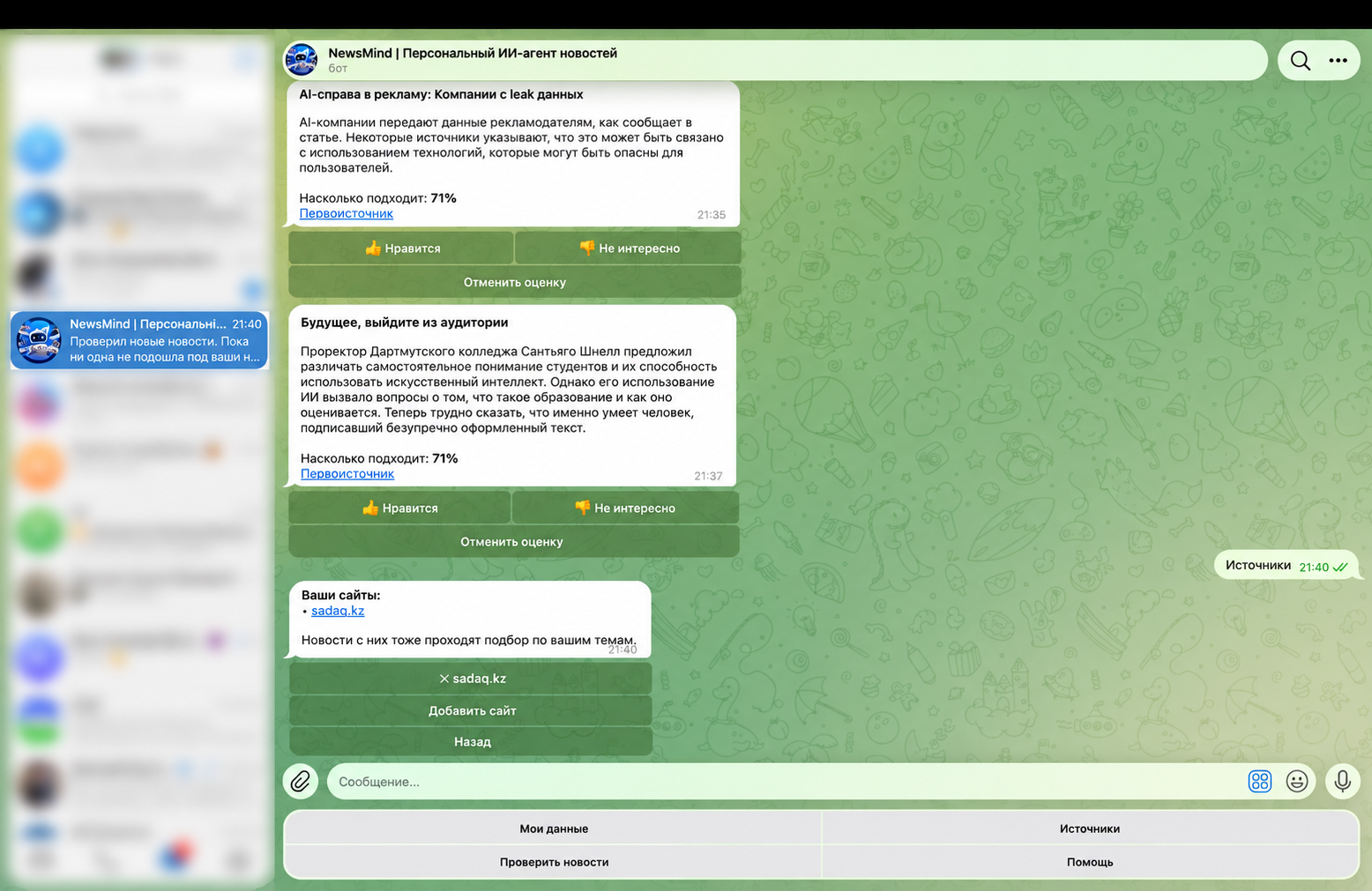Screen dimensions: 1372x891
Task: Open the three-dots more options menu
Action: click(1338, 61)
